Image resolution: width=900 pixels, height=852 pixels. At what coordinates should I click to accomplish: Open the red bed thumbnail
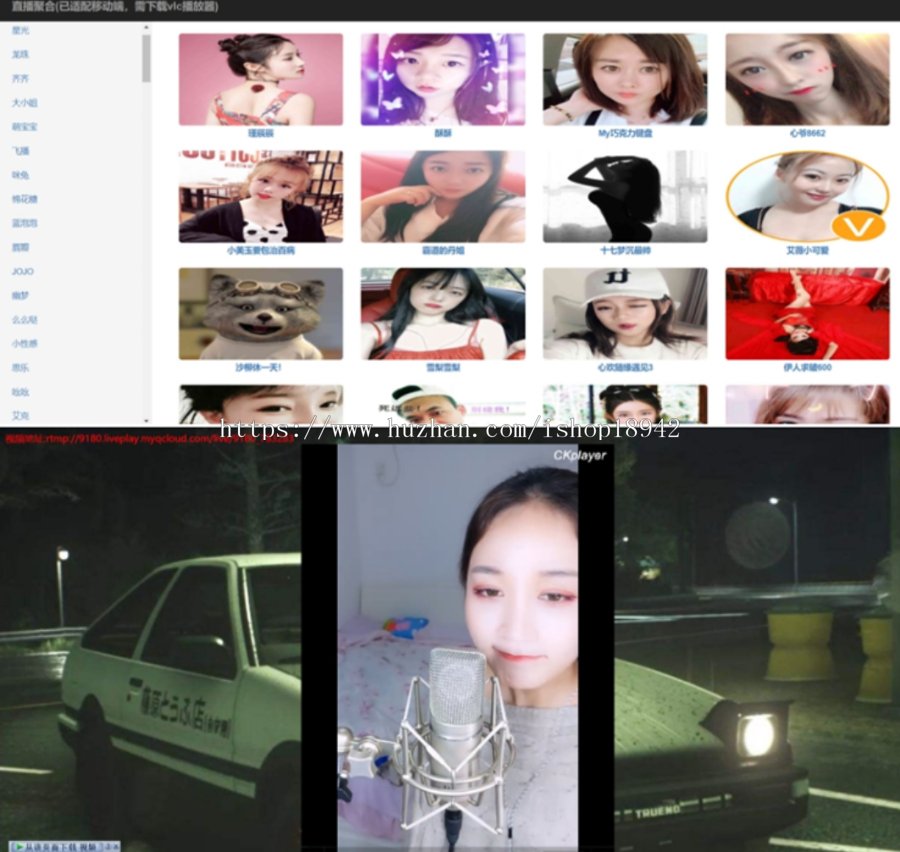(807, 313)
